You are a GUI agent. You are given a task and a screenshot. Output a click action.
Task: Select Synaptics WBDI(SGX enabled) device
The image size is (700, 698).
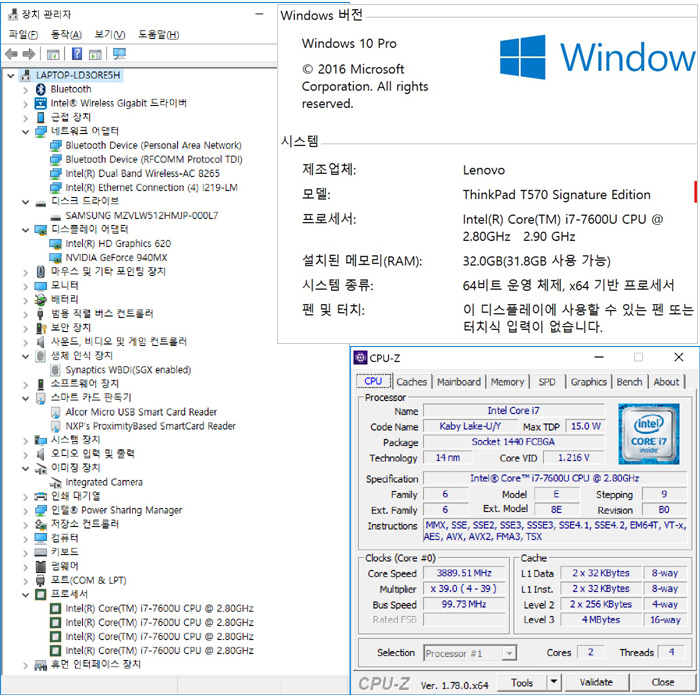[128, 370]
